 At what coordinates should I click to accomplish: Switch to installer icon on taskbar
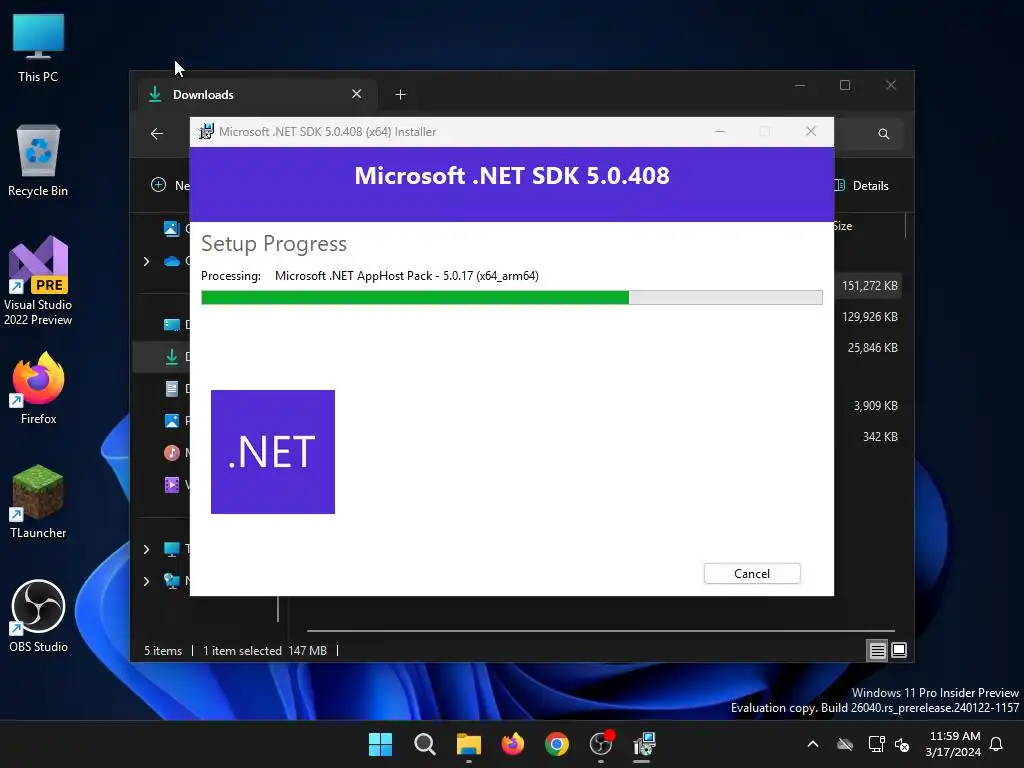645,744
